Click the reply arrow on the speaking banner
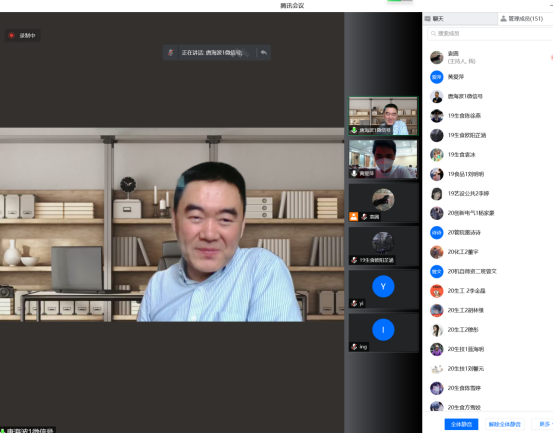 point(263,53)
